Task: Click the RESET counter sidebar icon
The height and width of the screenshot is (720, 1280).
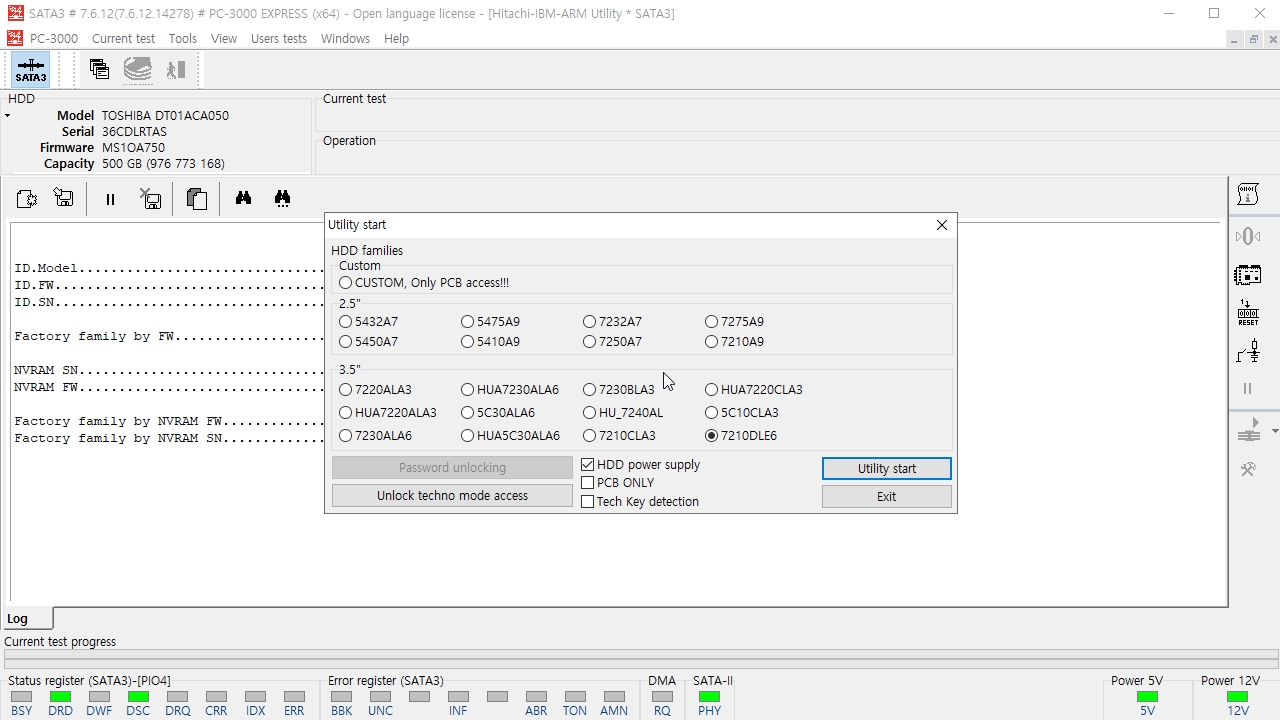Action: (1247, 313)
